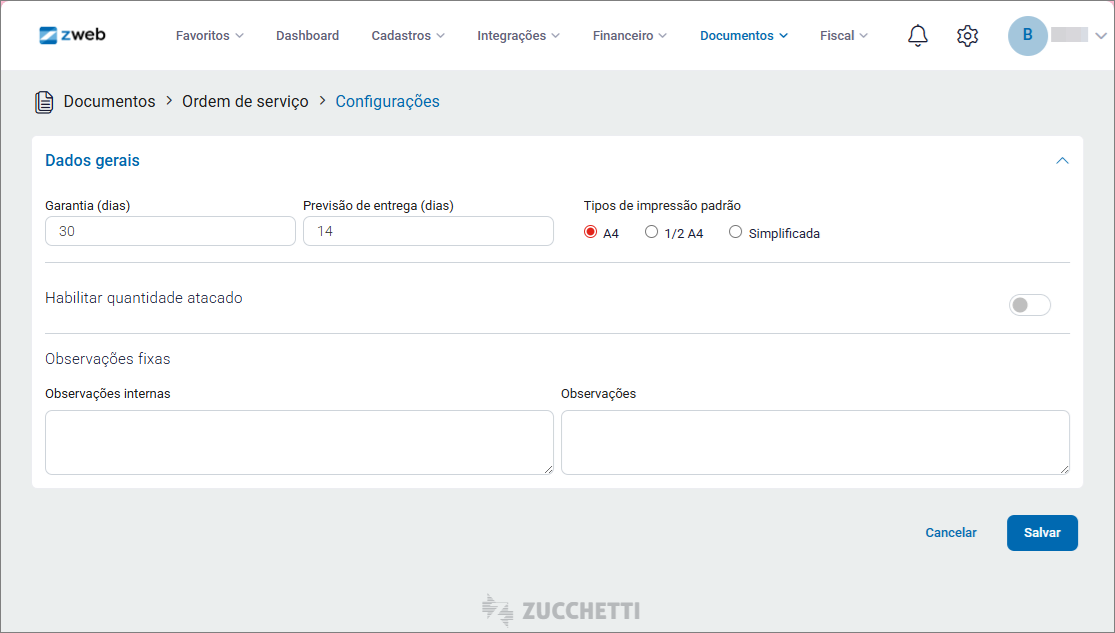
Task: Open the Cadastros dropdown menu
Action: (408, 36)
